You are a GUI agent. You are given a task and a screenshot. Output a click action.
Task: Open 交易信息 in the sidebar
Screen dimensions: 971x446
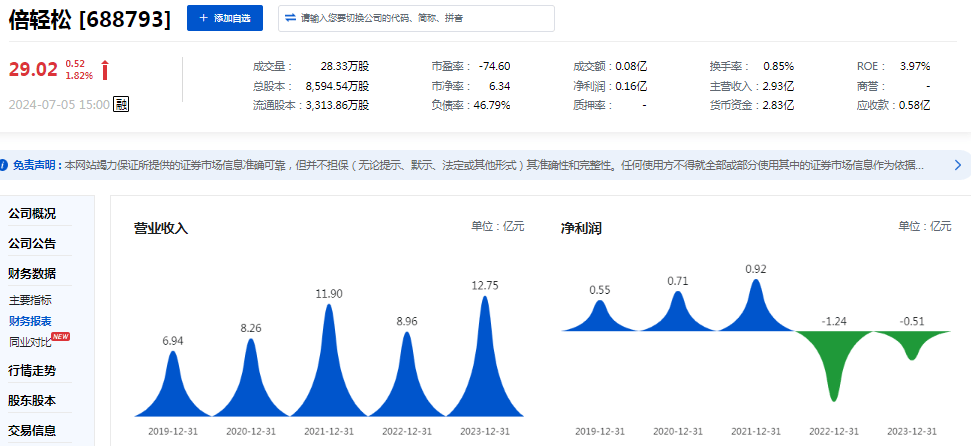point(32,431)
